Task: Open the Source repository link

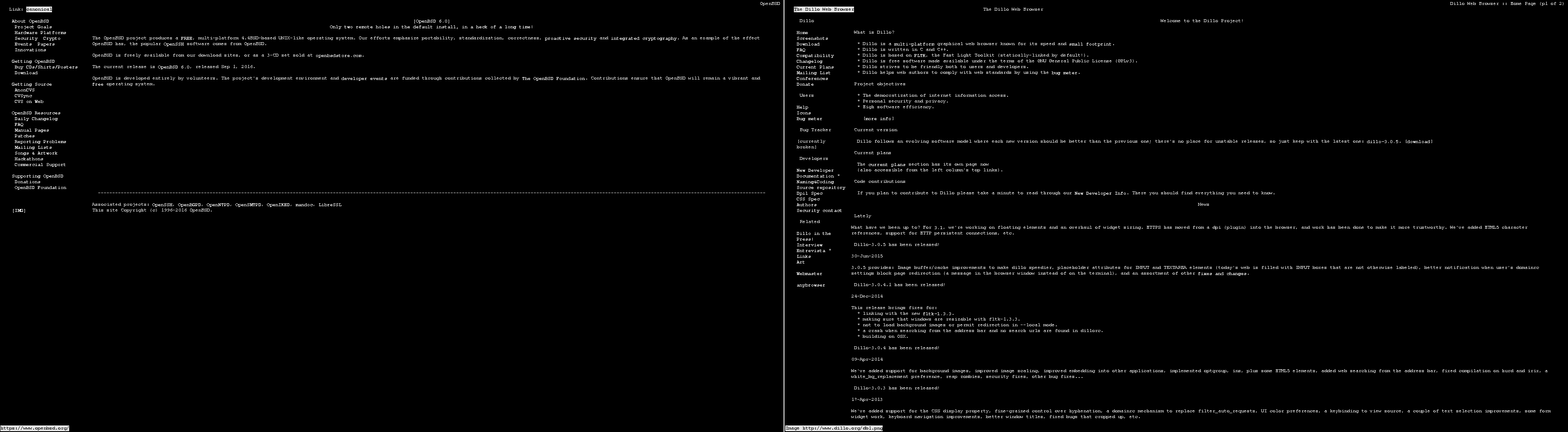Action: [821, 188]
